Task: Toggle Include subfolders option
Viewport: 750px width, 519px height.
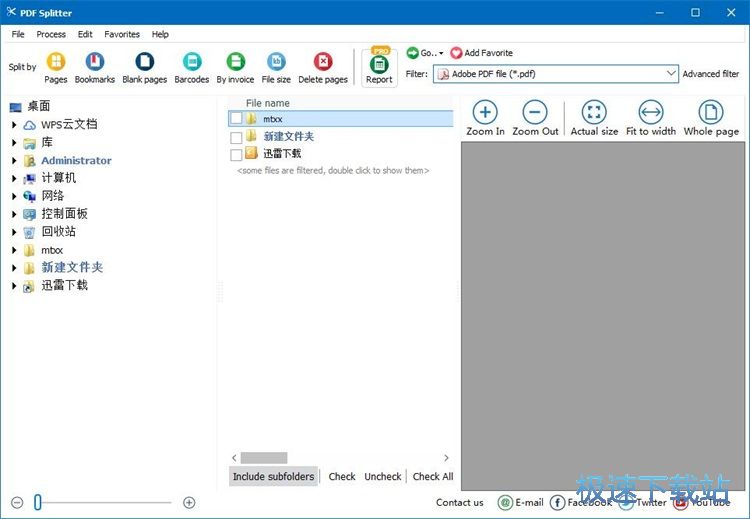Action: tap(273, 476)
